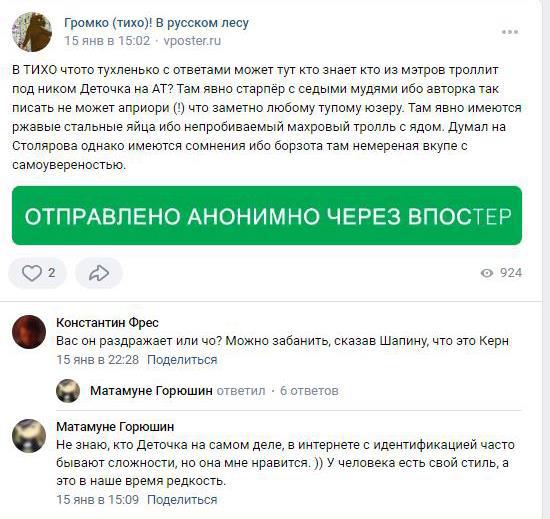Open comment timestamp 15 янв в 22:28
This screenshot has width=550, height=519.
(98, 360)
